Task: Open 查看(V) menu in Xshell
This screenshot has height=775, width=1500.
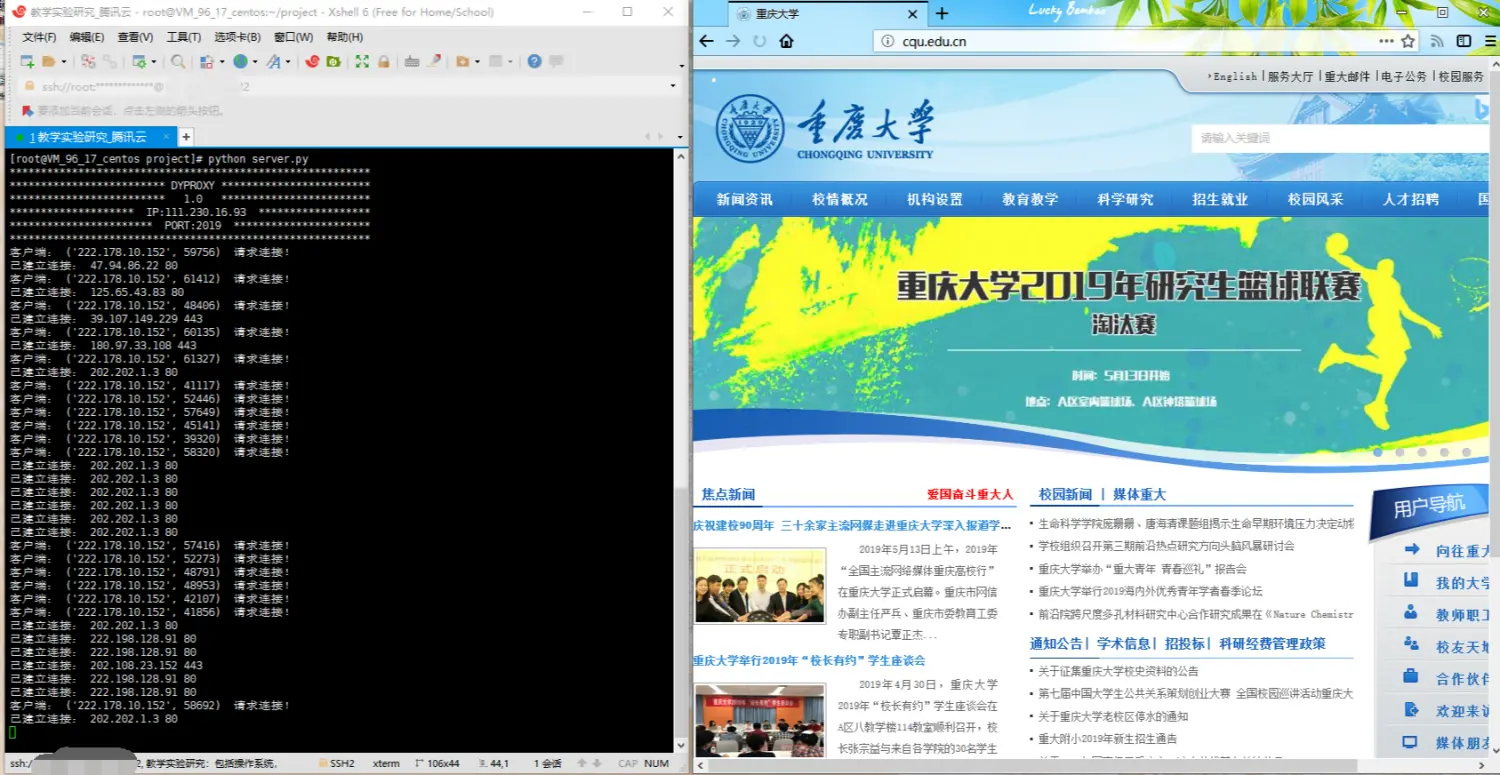Action: click(x=135, y=37)
